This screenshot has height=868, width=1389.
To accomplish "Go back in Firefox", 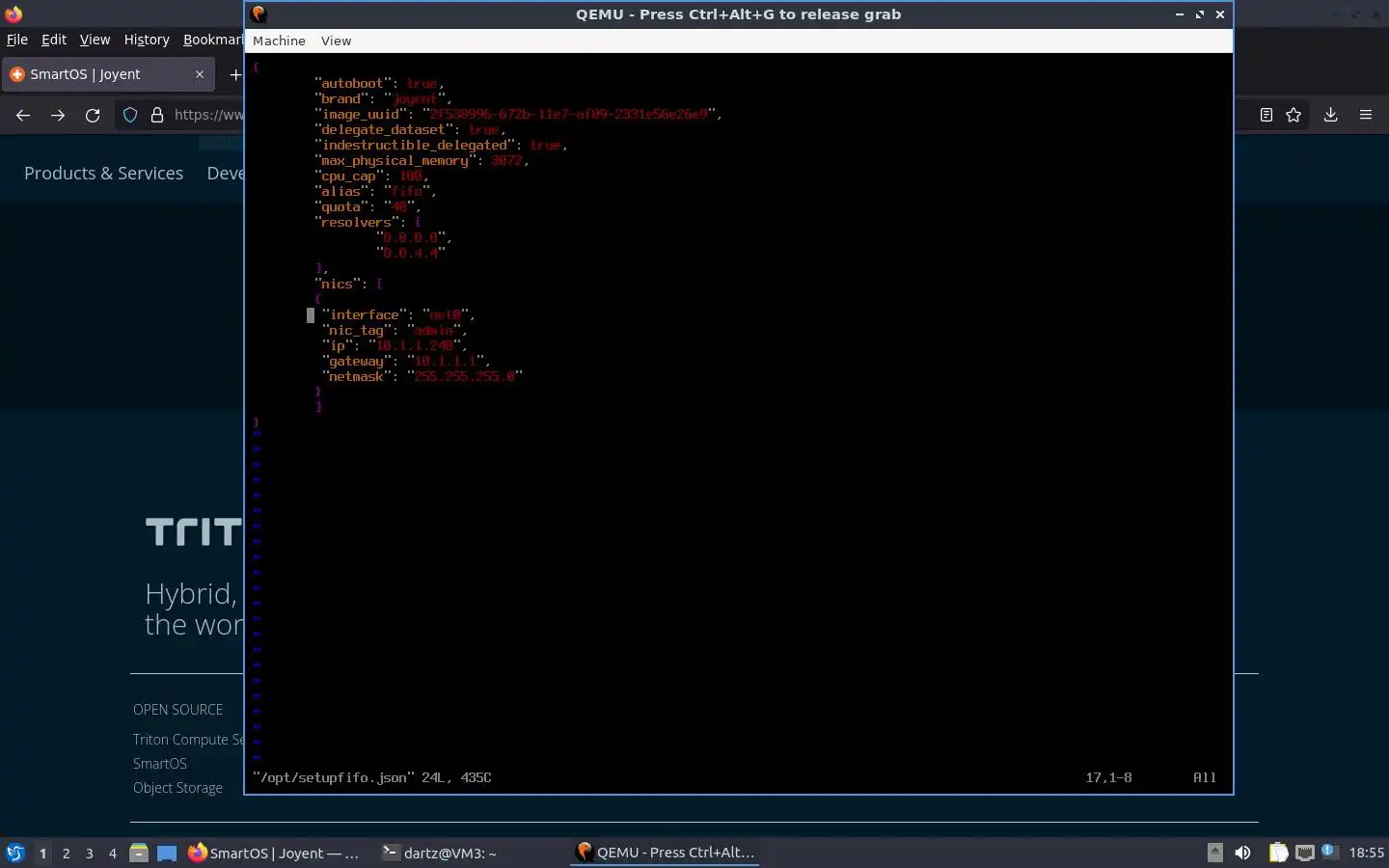I will pyautogui.click(x=23, y=115).
